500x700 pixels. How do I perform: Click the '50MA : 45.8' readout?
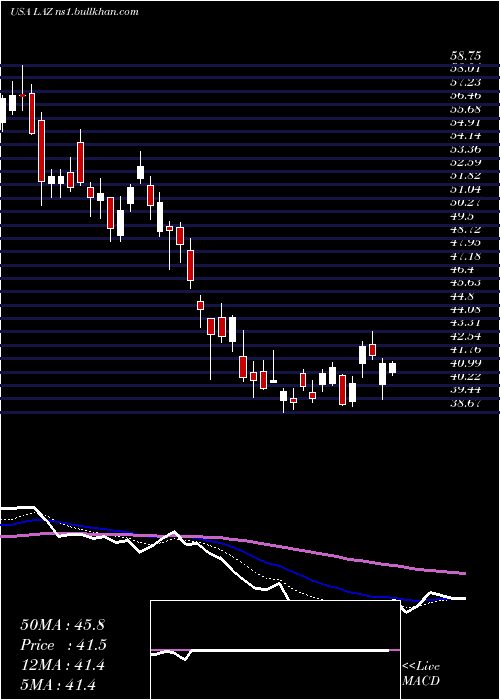62,625
